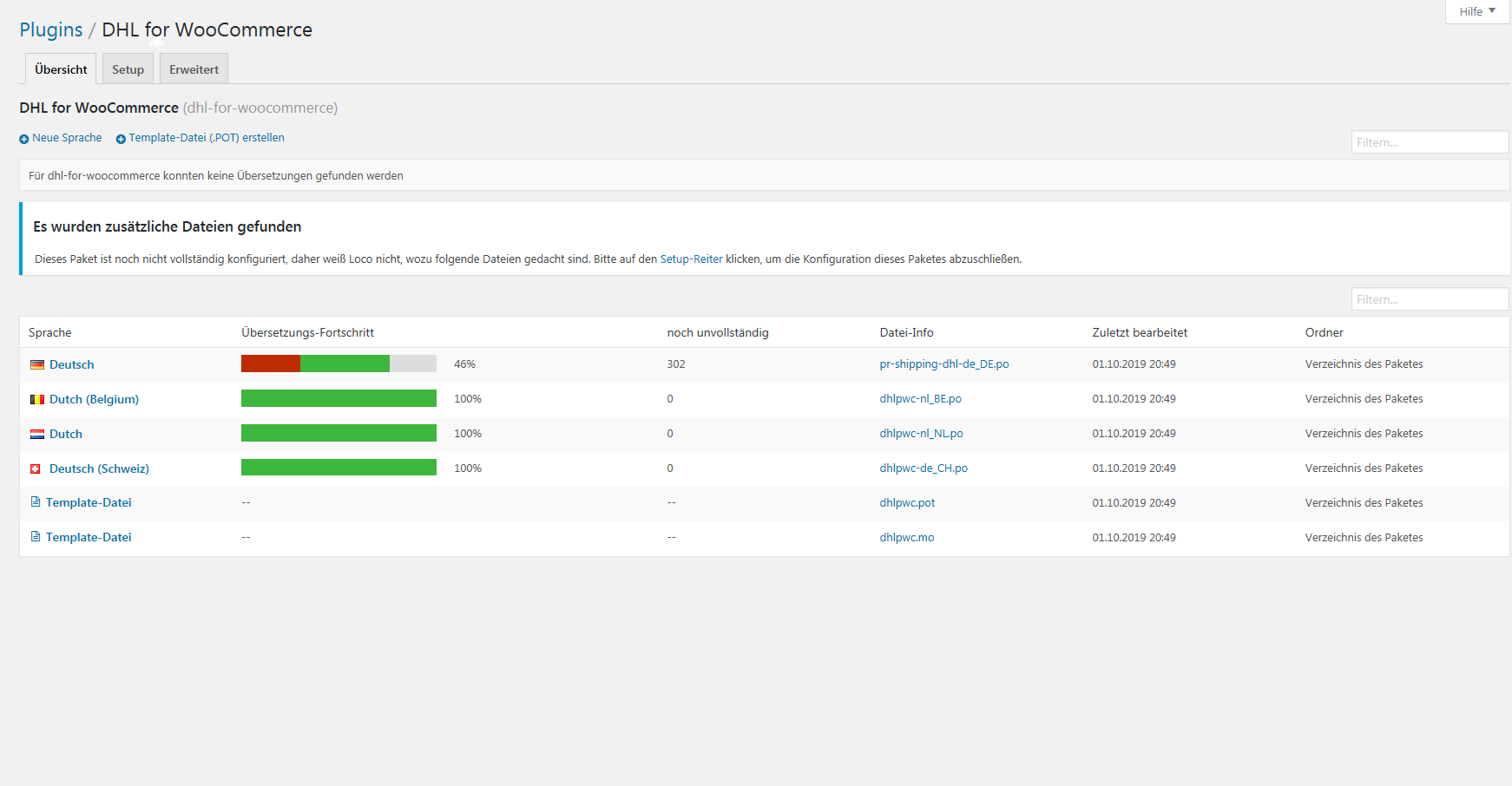Click the Deutsch (Schweiz) progress bar
The width and height of the screenshot is (1512, 786).
click(339, 468)
